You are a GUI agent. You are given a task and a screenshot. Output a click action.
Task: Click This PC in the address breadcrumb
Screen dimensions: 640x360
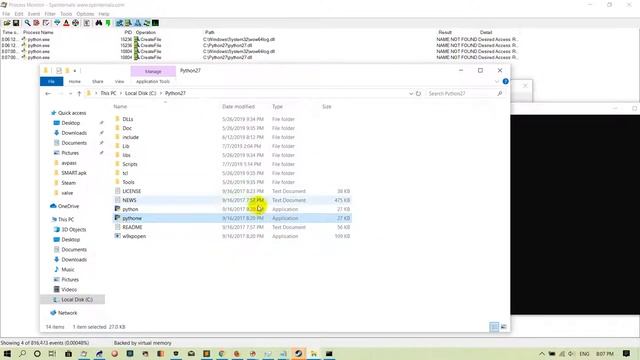point(108,93)
